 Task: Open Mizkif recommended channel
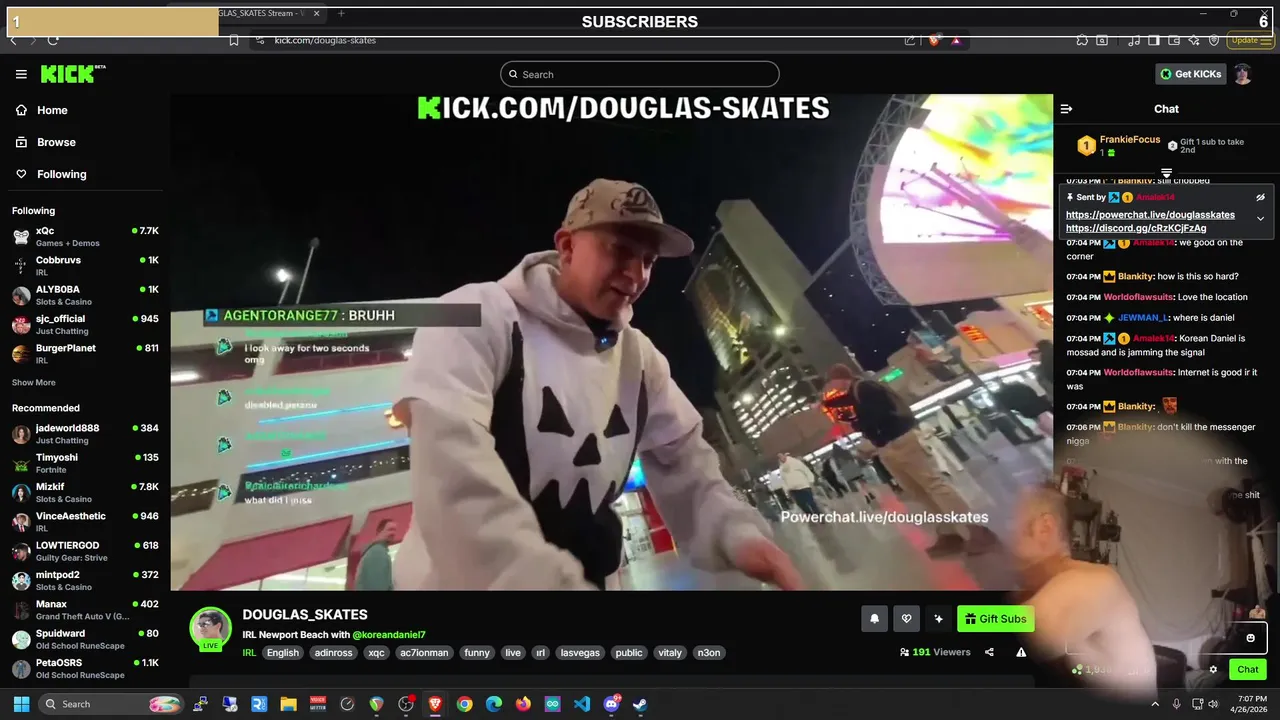click(85, 492)
